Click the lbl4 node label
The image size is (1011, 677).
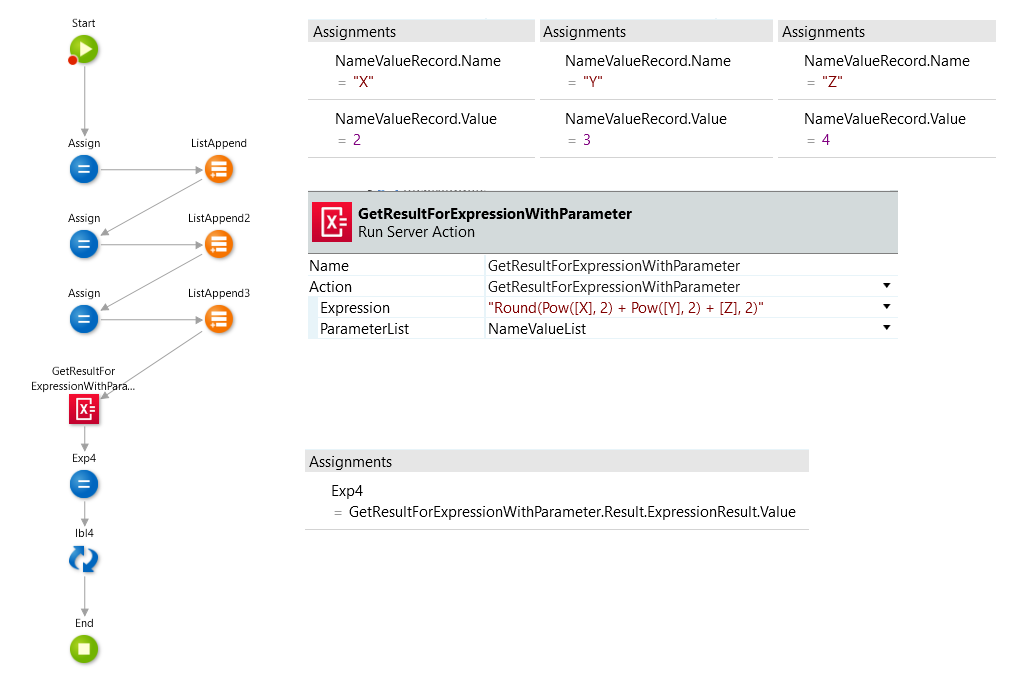click(x=84, y=533)
